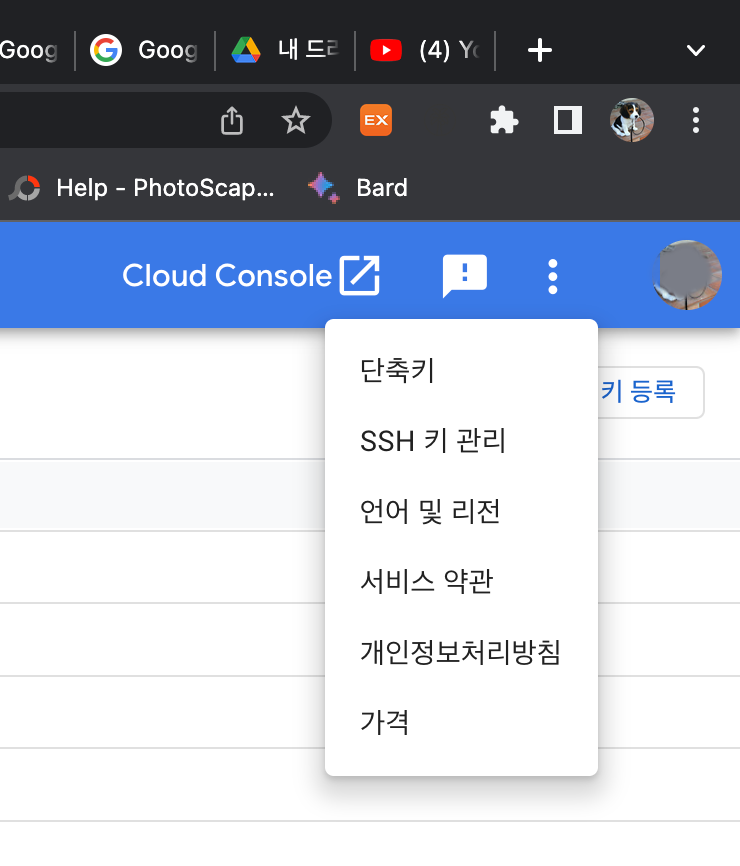The width and height of the screenshot is (740, 866).
Task: Open 서비스 약관 menu item
Action: pyautogui.click(x=461, y=581)
